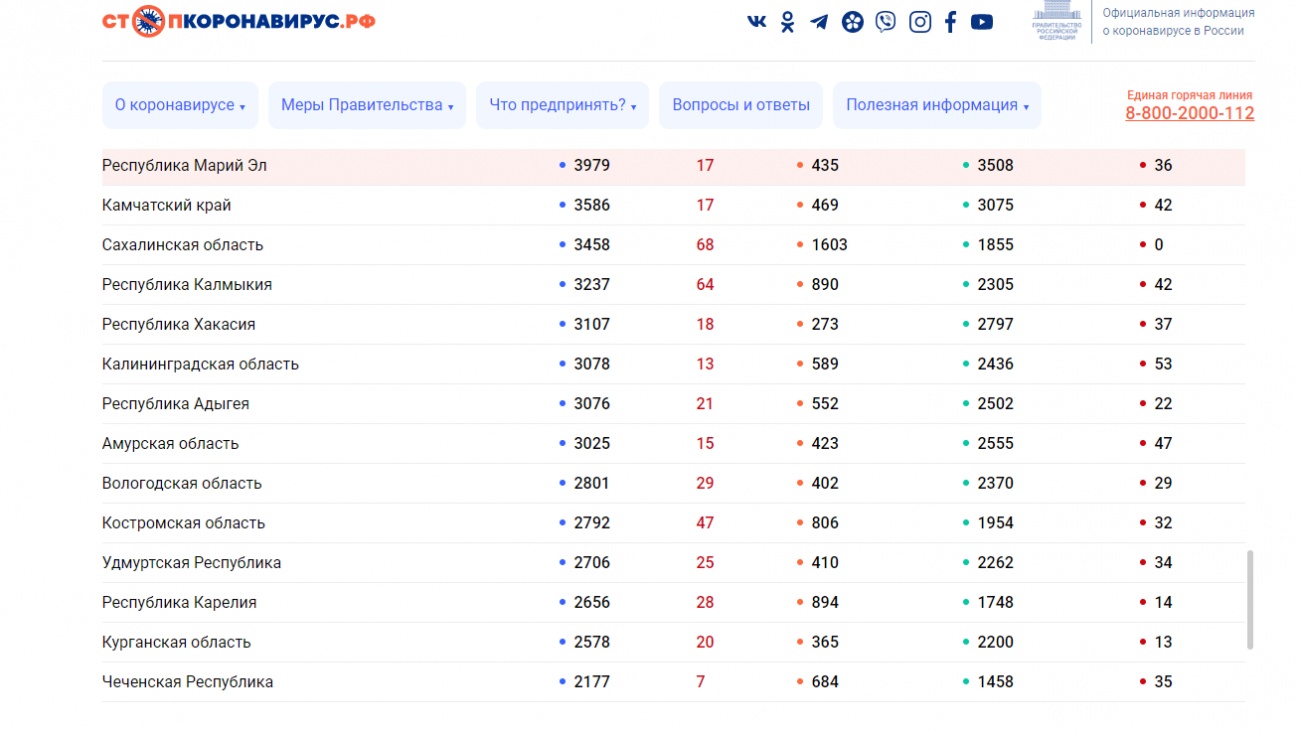Click the Russian Government emblem logo
This screenshot has height=734, width=1300.
pyautogui.click(x=1056, y=20)
